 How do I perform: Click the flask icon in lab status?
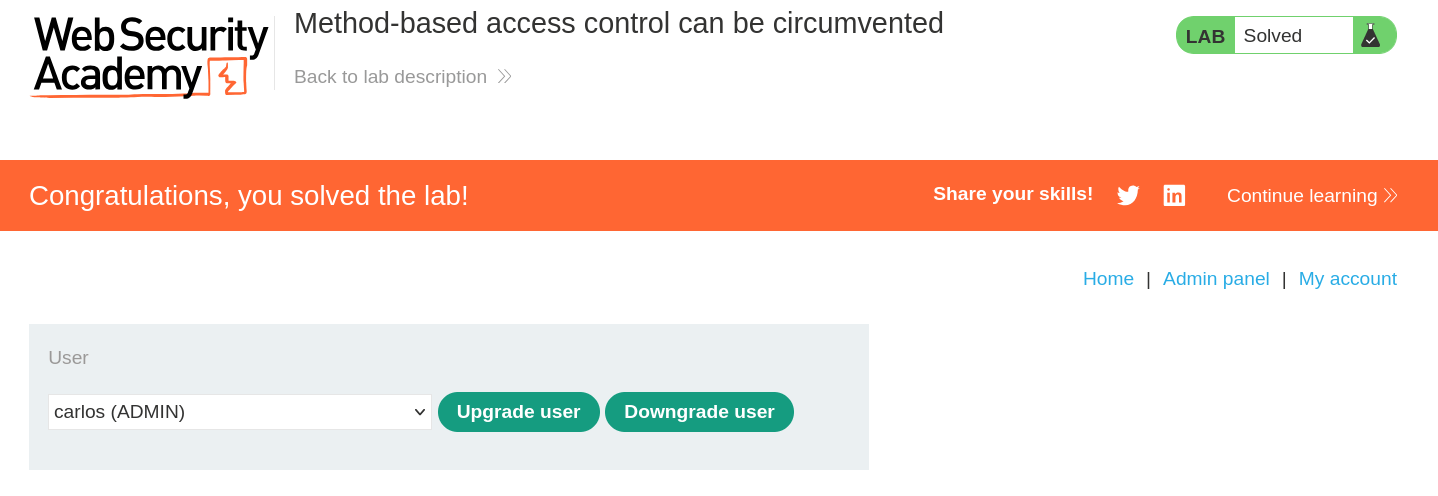click(x=1370, y=36)
